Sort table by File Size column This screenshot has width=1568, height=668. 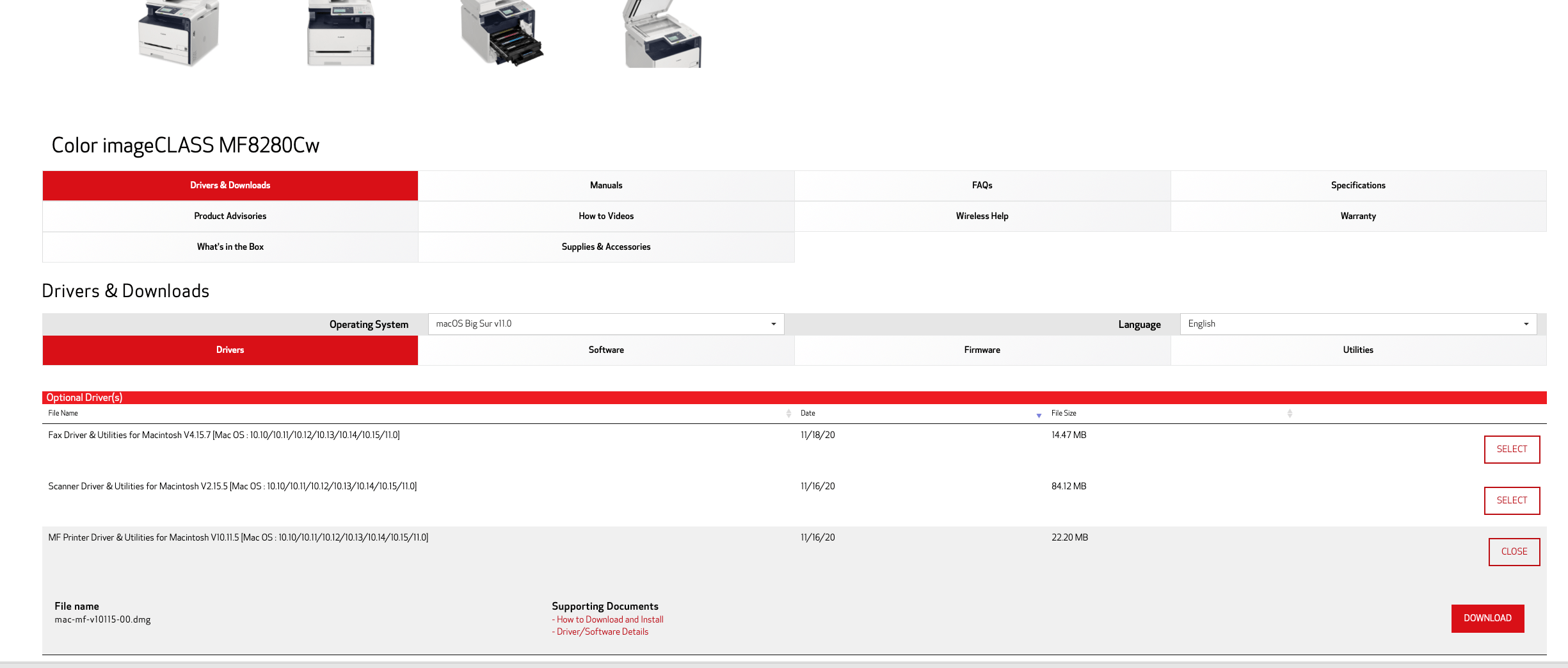1171,414
